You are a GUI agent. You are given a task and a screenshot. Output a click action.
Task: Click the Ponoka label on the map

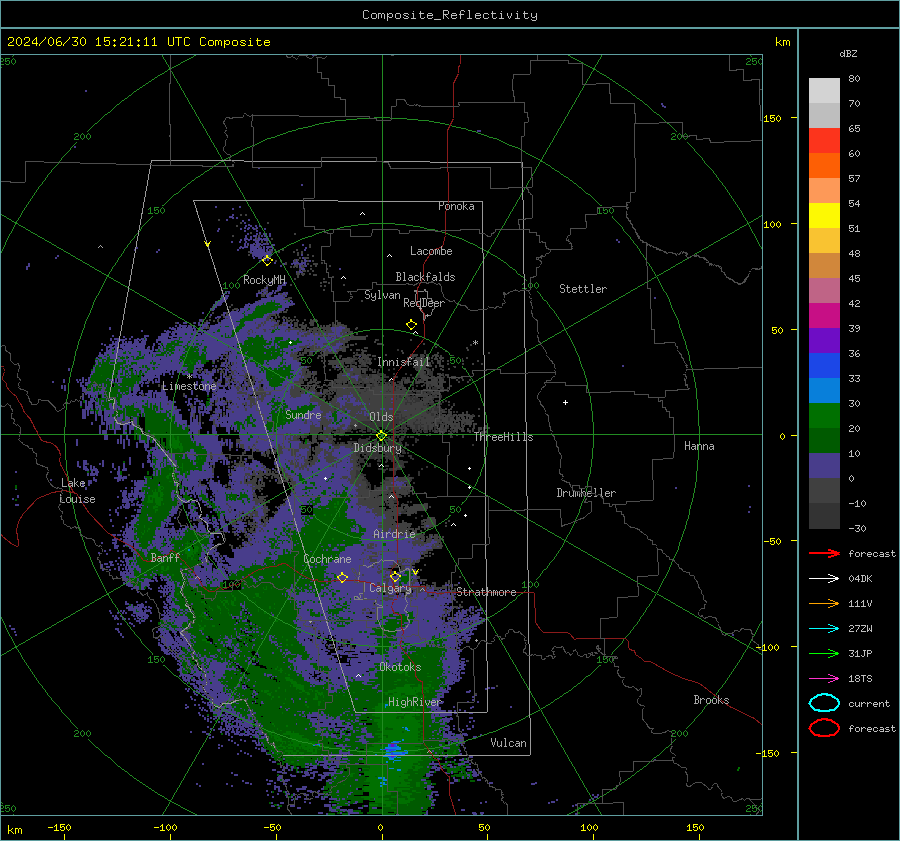[x=456, y=206]
